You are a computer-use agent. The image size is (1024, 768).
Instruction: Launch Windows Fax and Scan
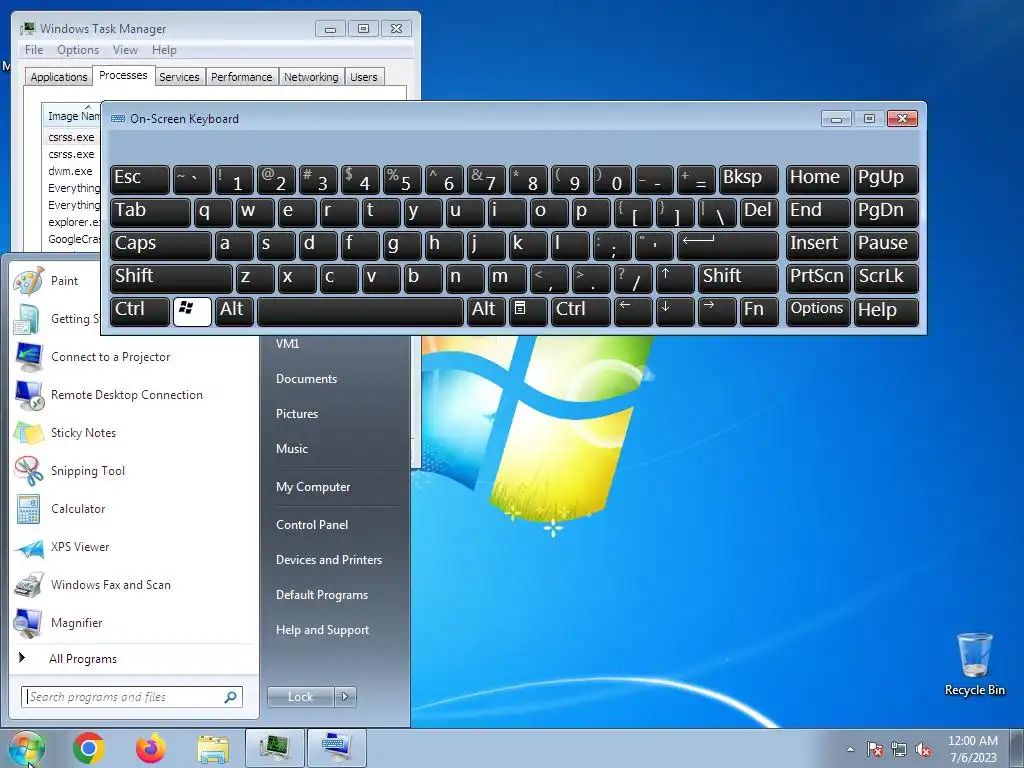(135, 585)
